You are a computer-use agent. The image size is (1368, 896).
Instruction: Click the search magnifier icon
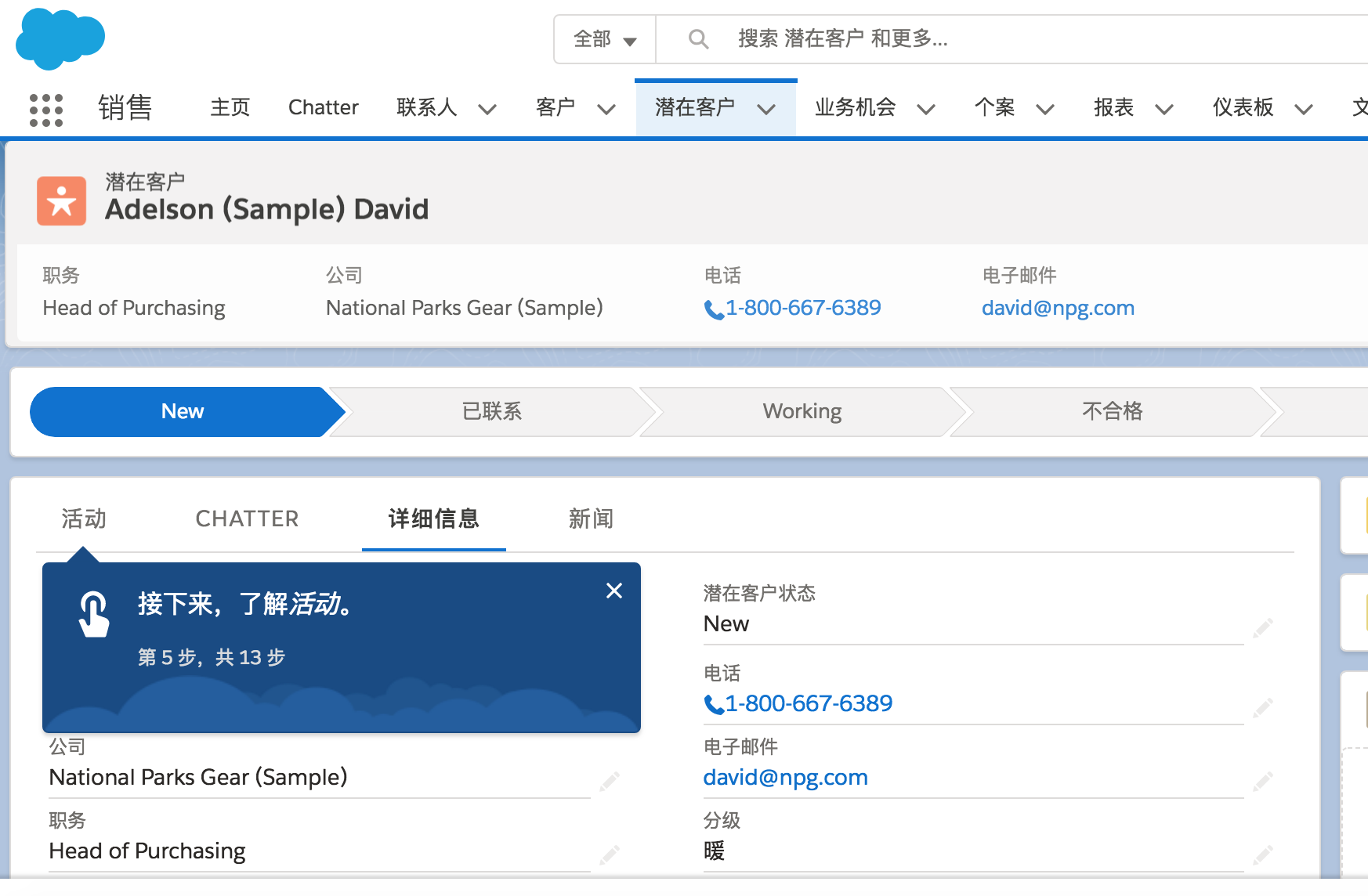pyautogui.click(x=697, y=39)
